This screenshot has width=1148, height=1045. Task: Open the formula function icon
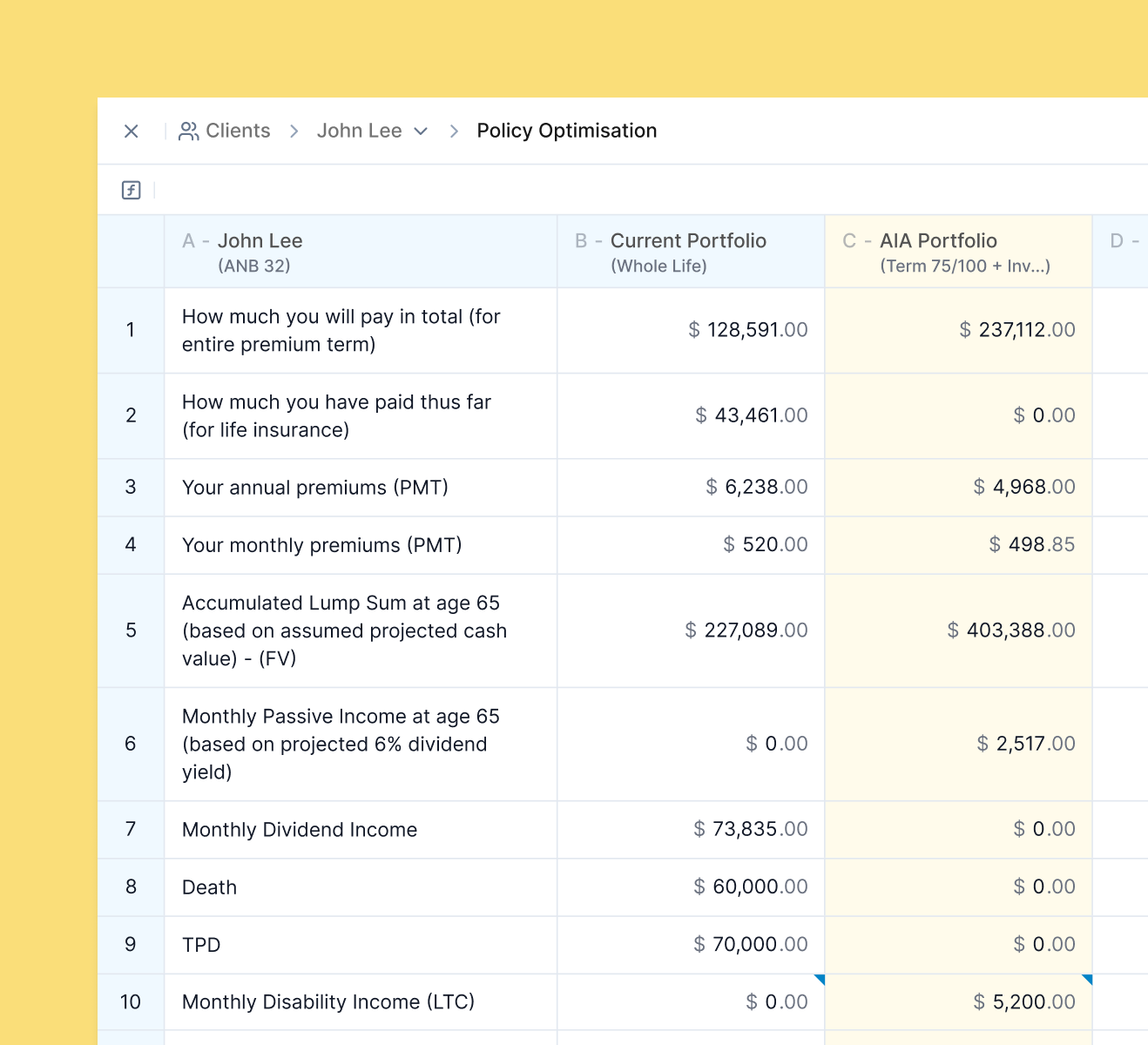click(132, 190)
